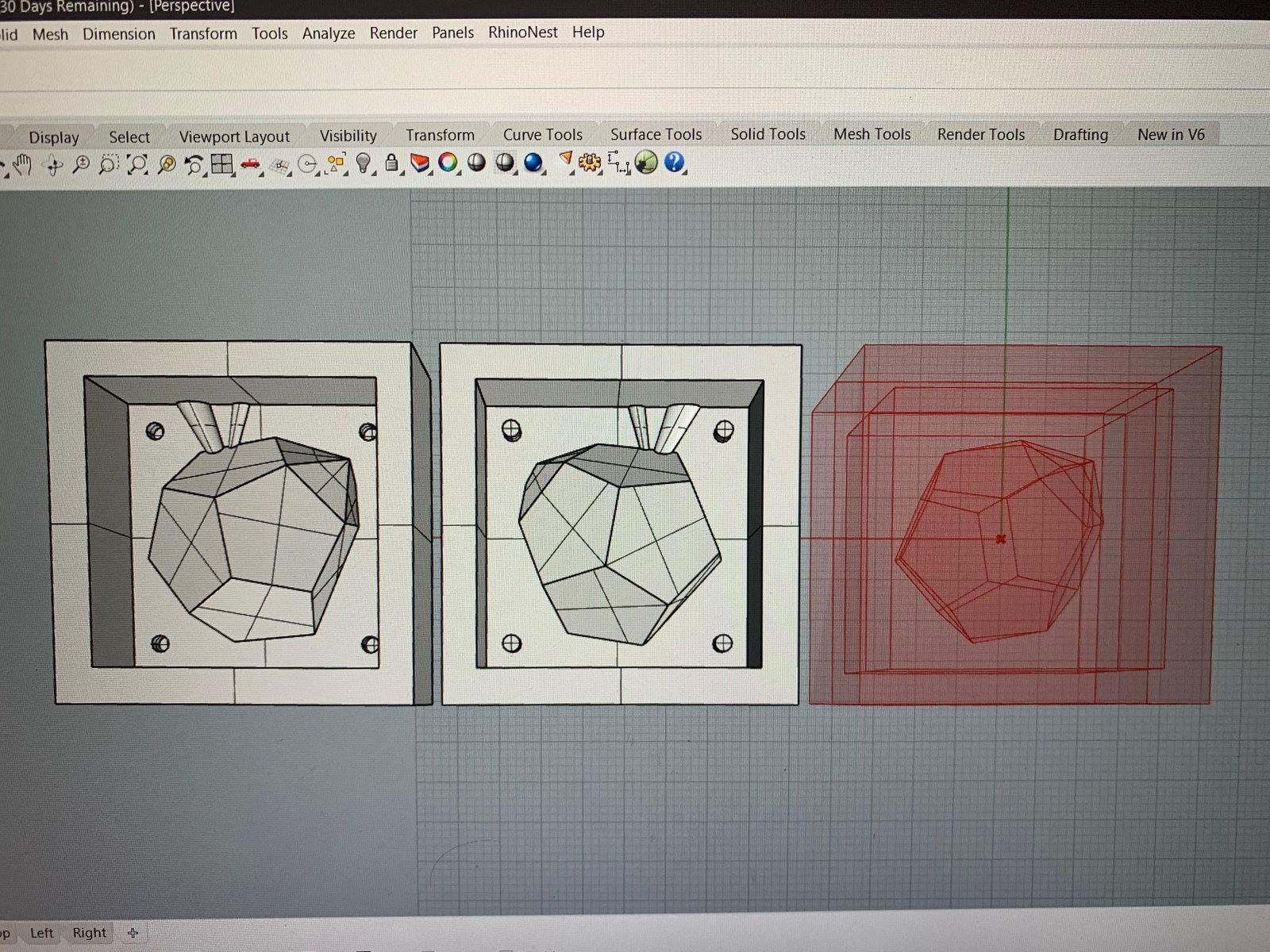The image size is (1270, 952).
Task: Open the Panels menu
Action: pyautogui.click(x=452, y=33)
